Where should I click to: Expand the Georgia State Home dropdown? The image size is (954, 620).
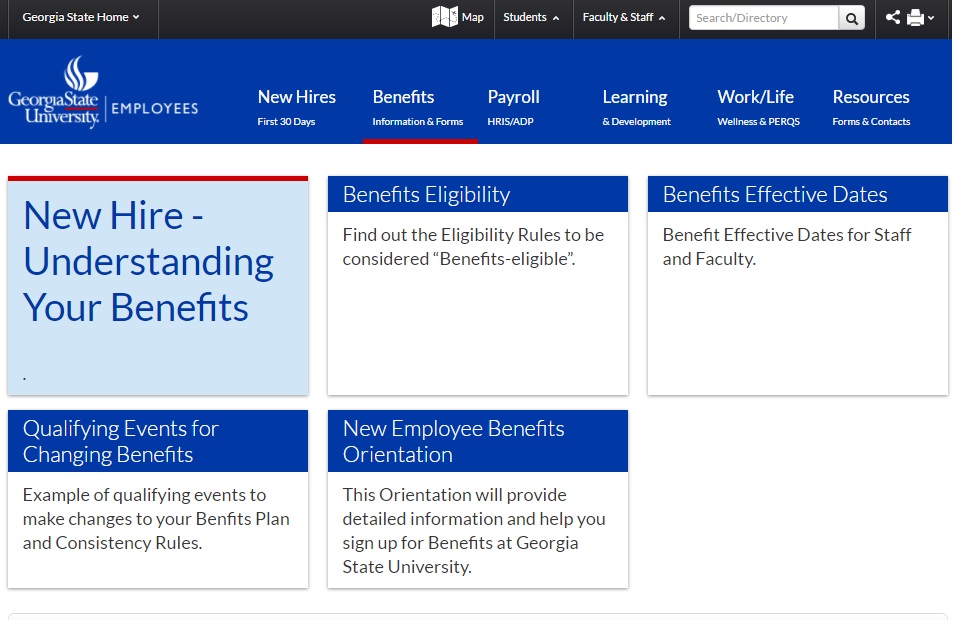(81, 17)
